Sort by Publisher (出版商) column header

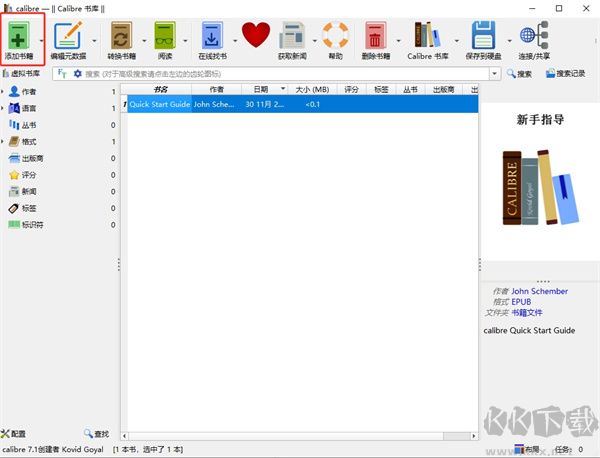(443, 89)
